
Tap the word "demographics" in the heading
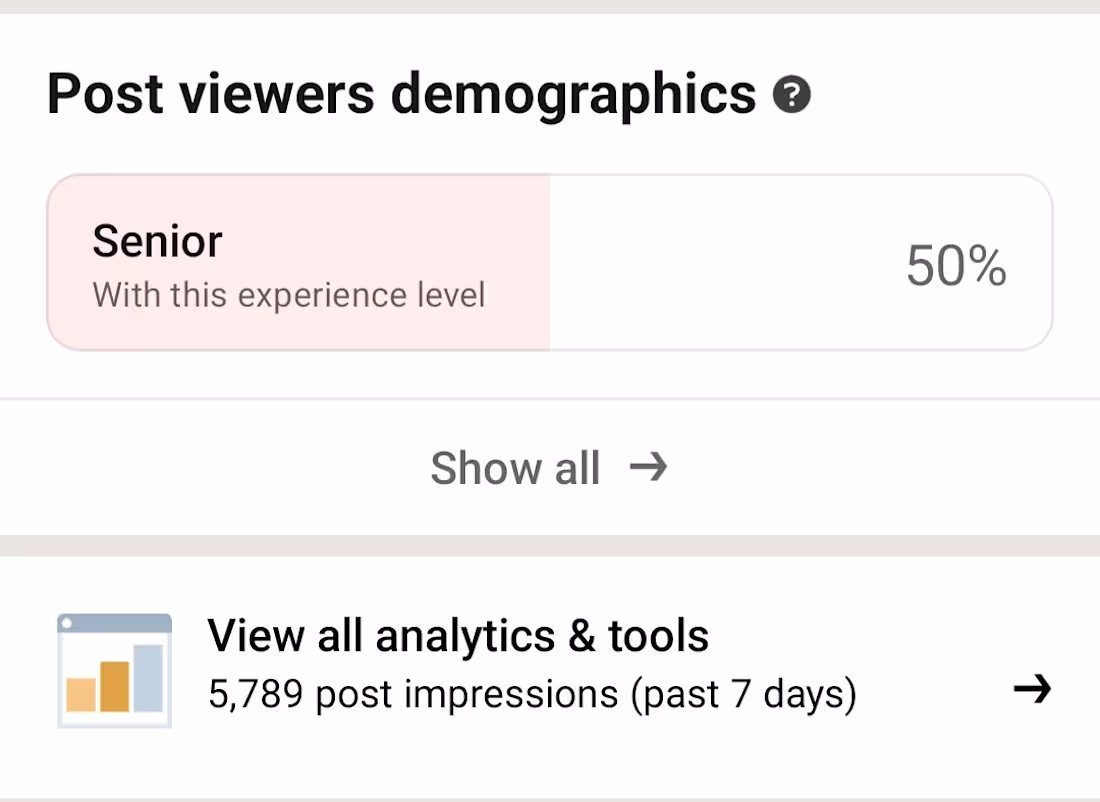573,95
